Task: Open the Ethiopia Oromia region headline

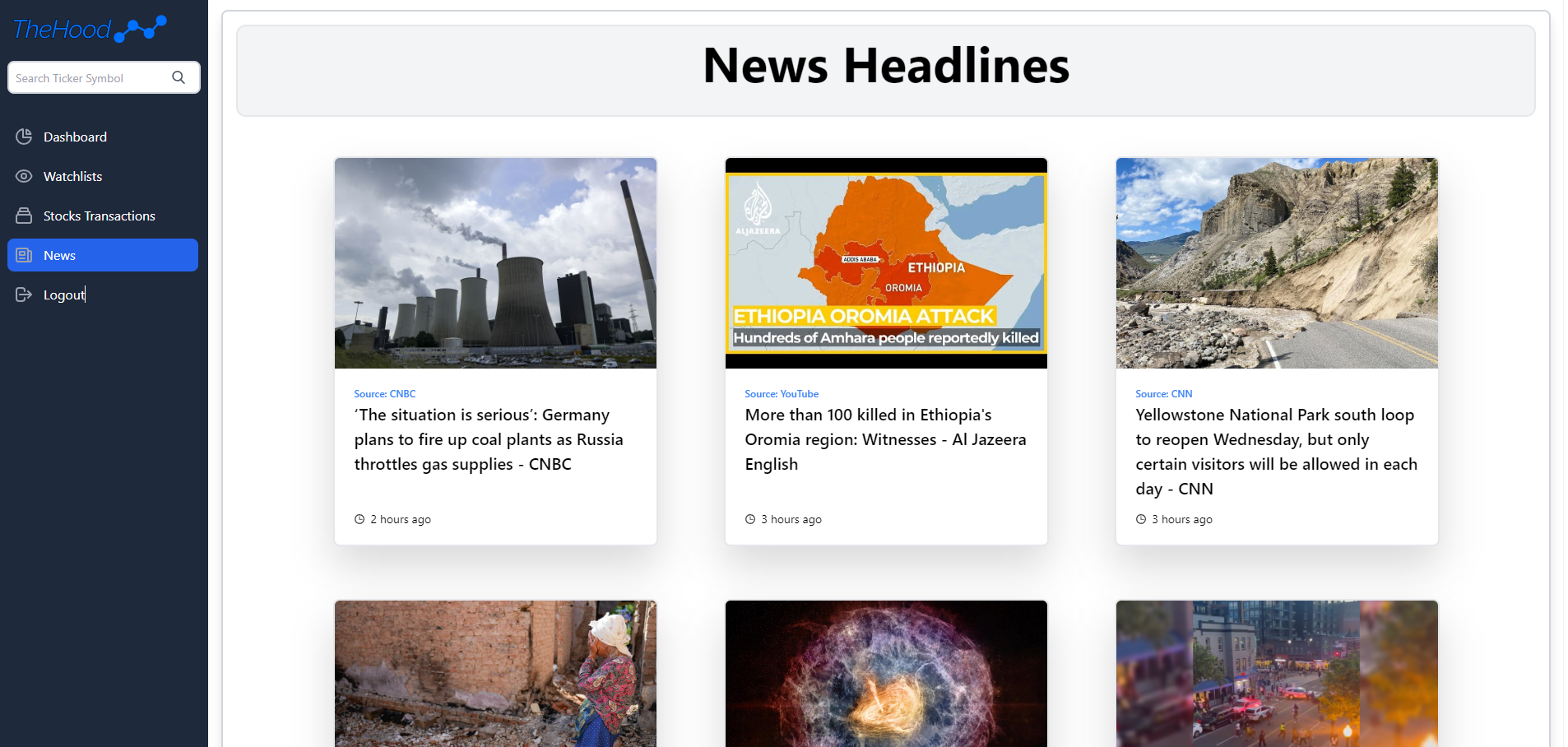Action: point(885,439)
